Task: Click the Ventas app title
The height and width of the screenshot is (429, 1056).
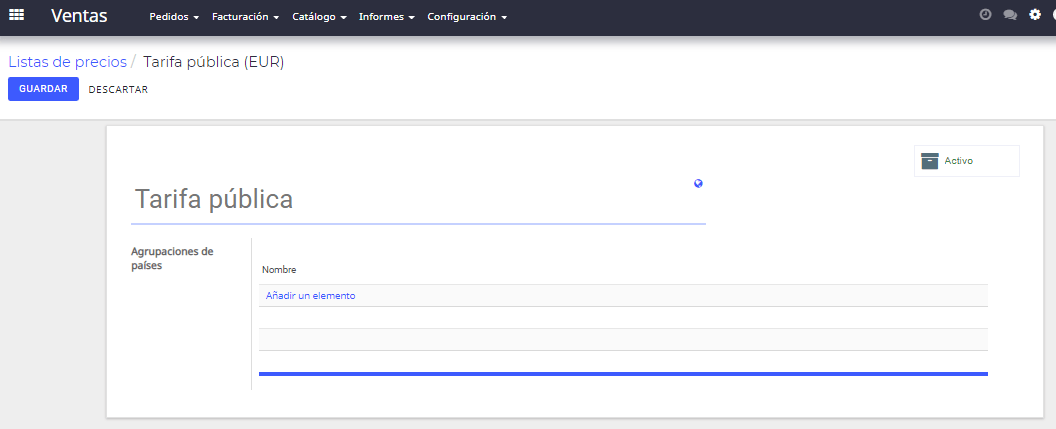Action: click(79, 15)
